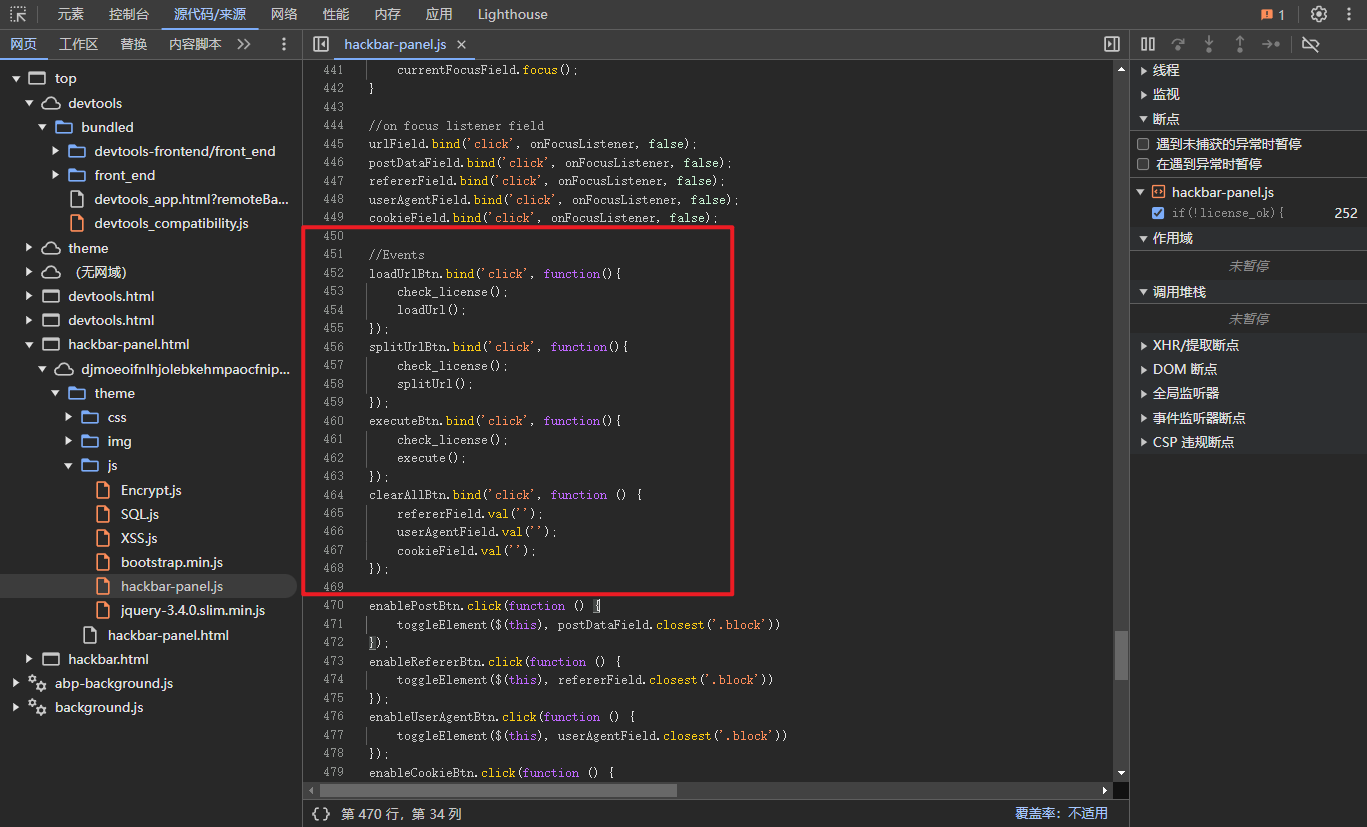This screenshot has width=1367, height=827.
Task: Hide the navigator sidebar toggle icon
Action: coord(321,44)
